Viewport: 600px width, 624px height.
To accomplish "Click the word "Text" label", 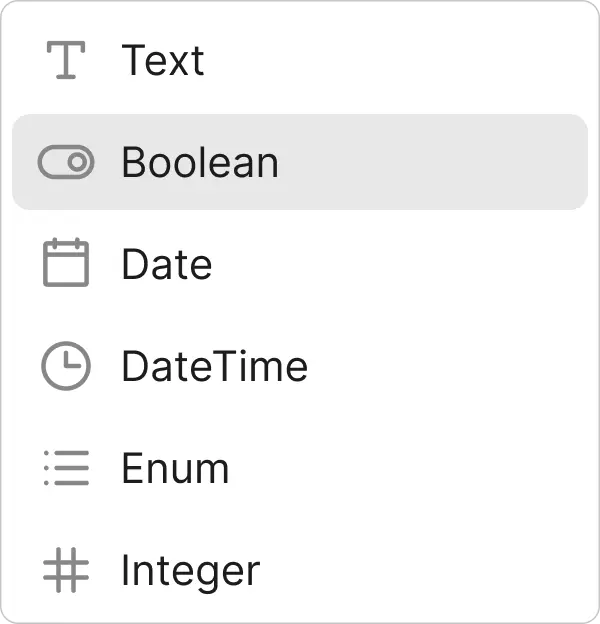I will pyautogui.click(x=163, y=60).
